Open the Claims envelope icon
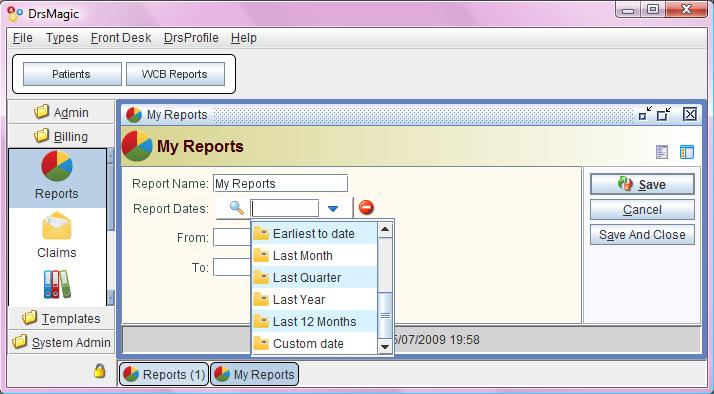Viewport: 714px width, 394px height. (57, 226)
